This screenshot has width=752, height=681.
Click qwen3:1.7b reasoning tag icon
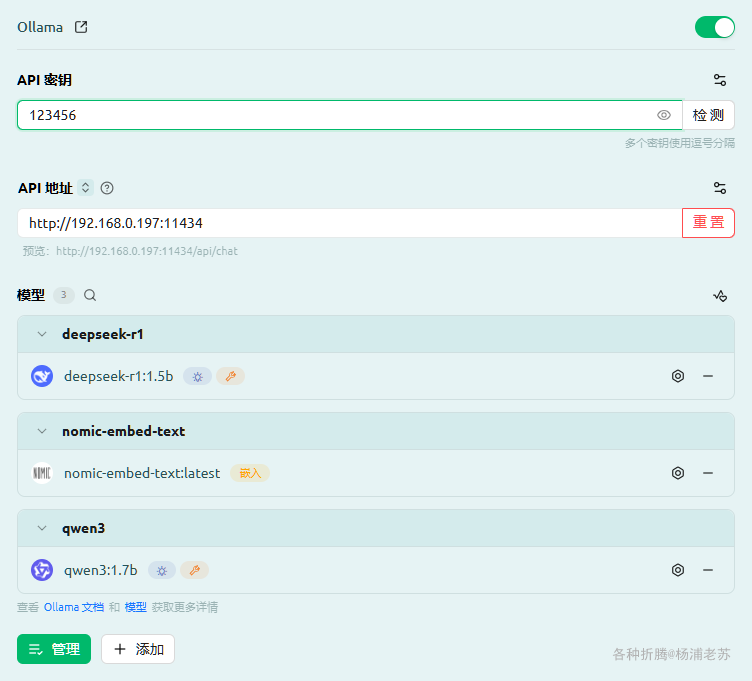(x=162, y=570)
